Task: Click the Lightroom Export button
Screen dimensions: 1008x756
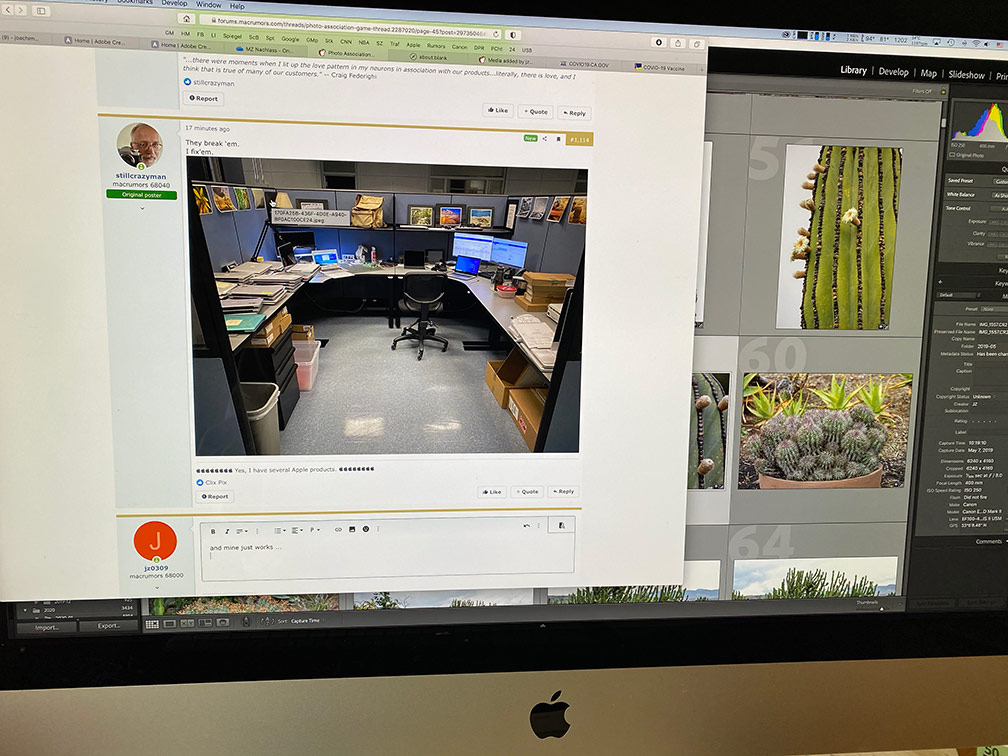Action: 109,626
